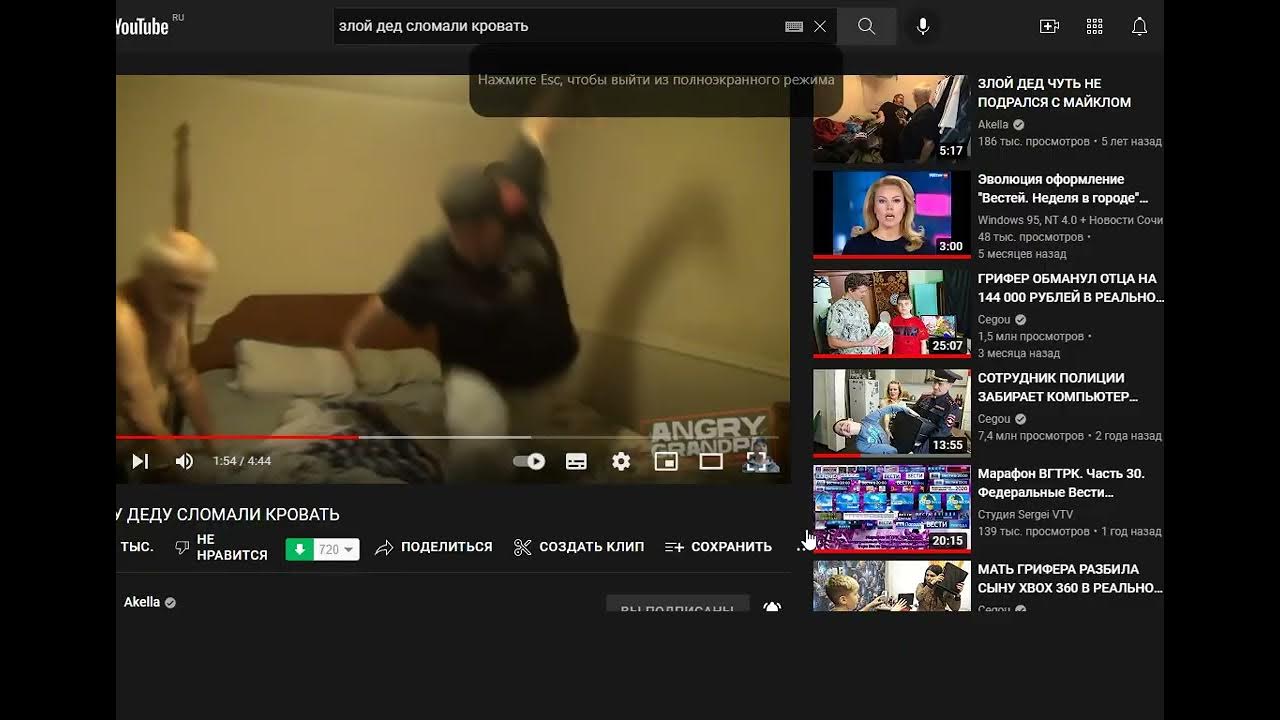Screen dimensions: 1280x720
Task: Toggle the autoplay switch
Action: coord(529,461)
